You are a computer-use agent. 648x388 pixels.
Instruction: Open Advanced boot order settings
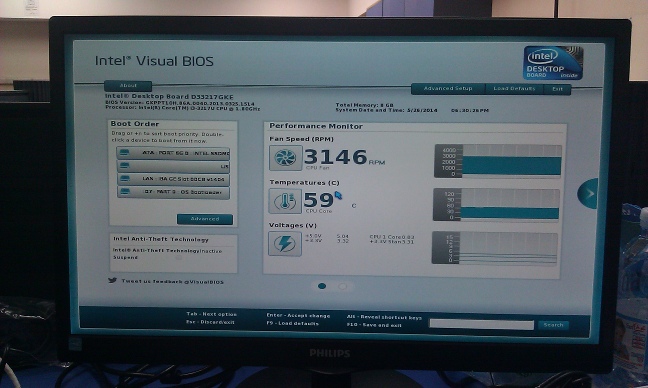point(205,219)
